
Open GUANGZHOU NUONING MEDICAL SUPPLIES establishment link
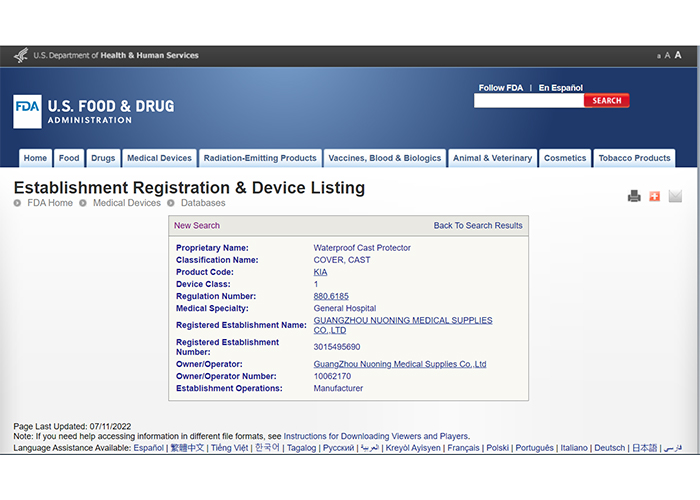click(x=403, y=325)
